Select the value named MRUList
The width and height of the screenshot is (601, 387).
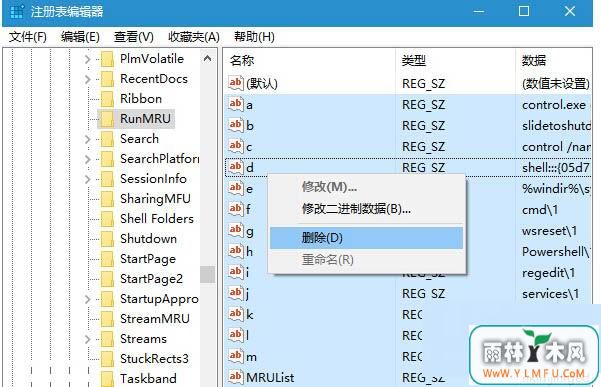pos(270,378)
